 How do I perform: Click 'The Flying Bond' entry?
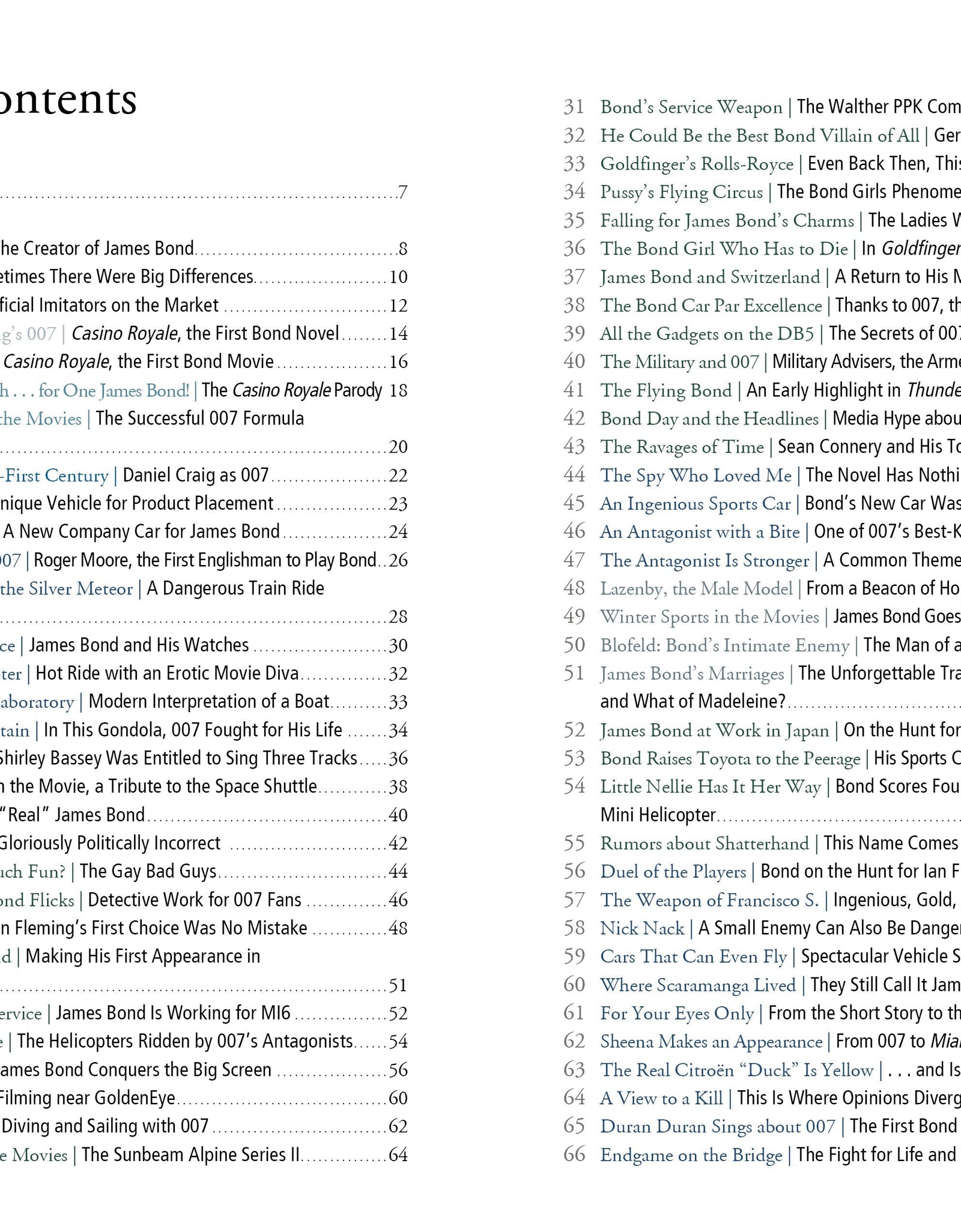pyautogui.click(x=665, y=391)
